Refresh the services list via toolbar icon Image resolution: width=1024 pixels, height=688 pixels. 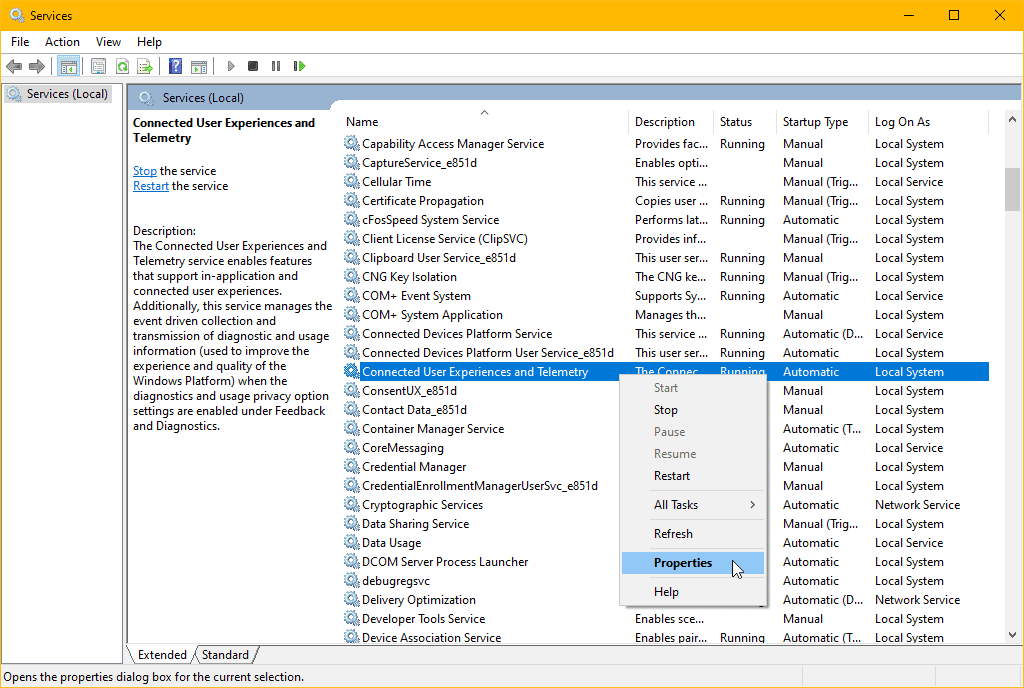122,66
